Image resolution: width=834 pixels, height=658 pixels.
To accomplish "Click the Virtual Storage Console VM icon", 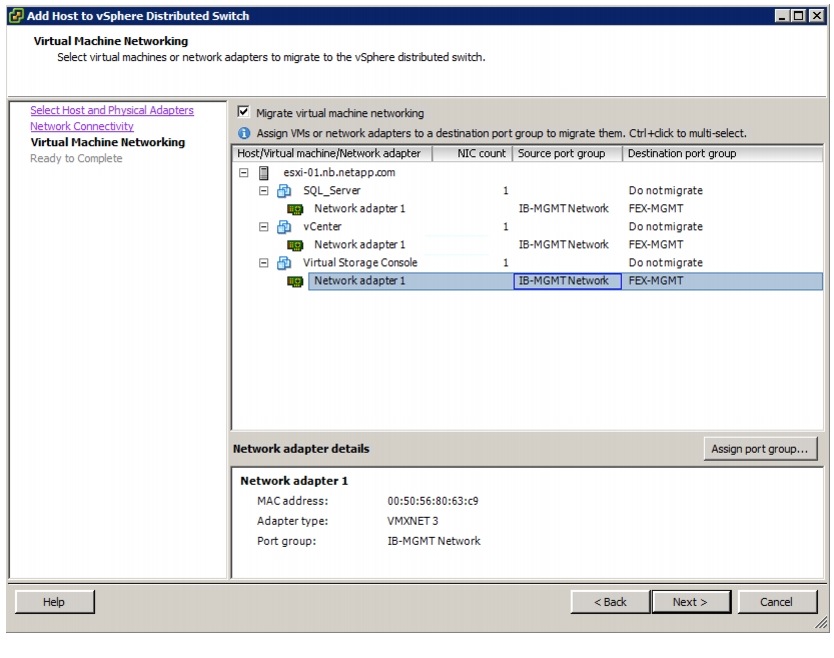I will click(283, 262).
